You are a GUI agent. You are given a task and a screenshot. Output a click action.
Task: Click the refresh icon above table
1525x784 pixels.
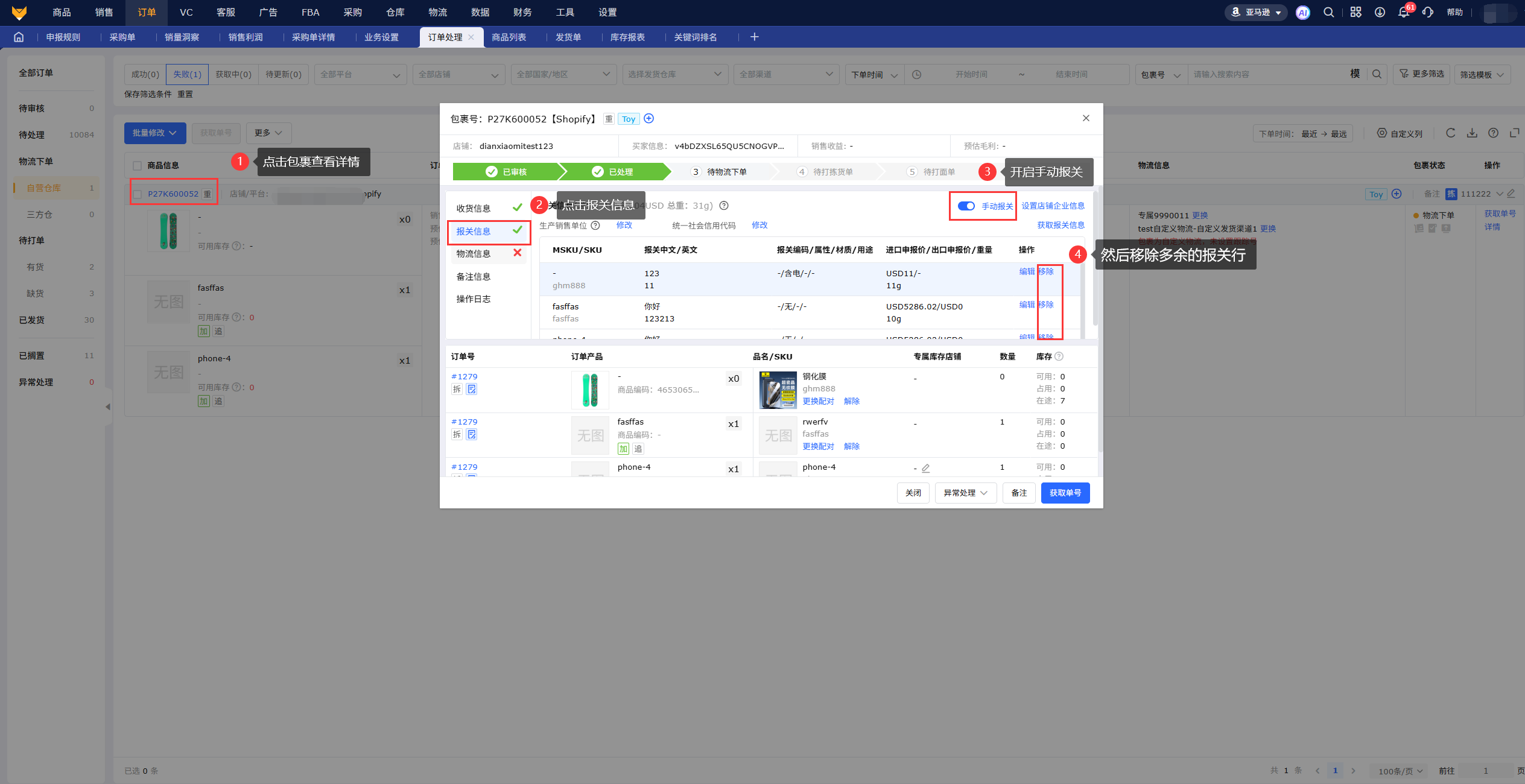tap(1450, 133)
